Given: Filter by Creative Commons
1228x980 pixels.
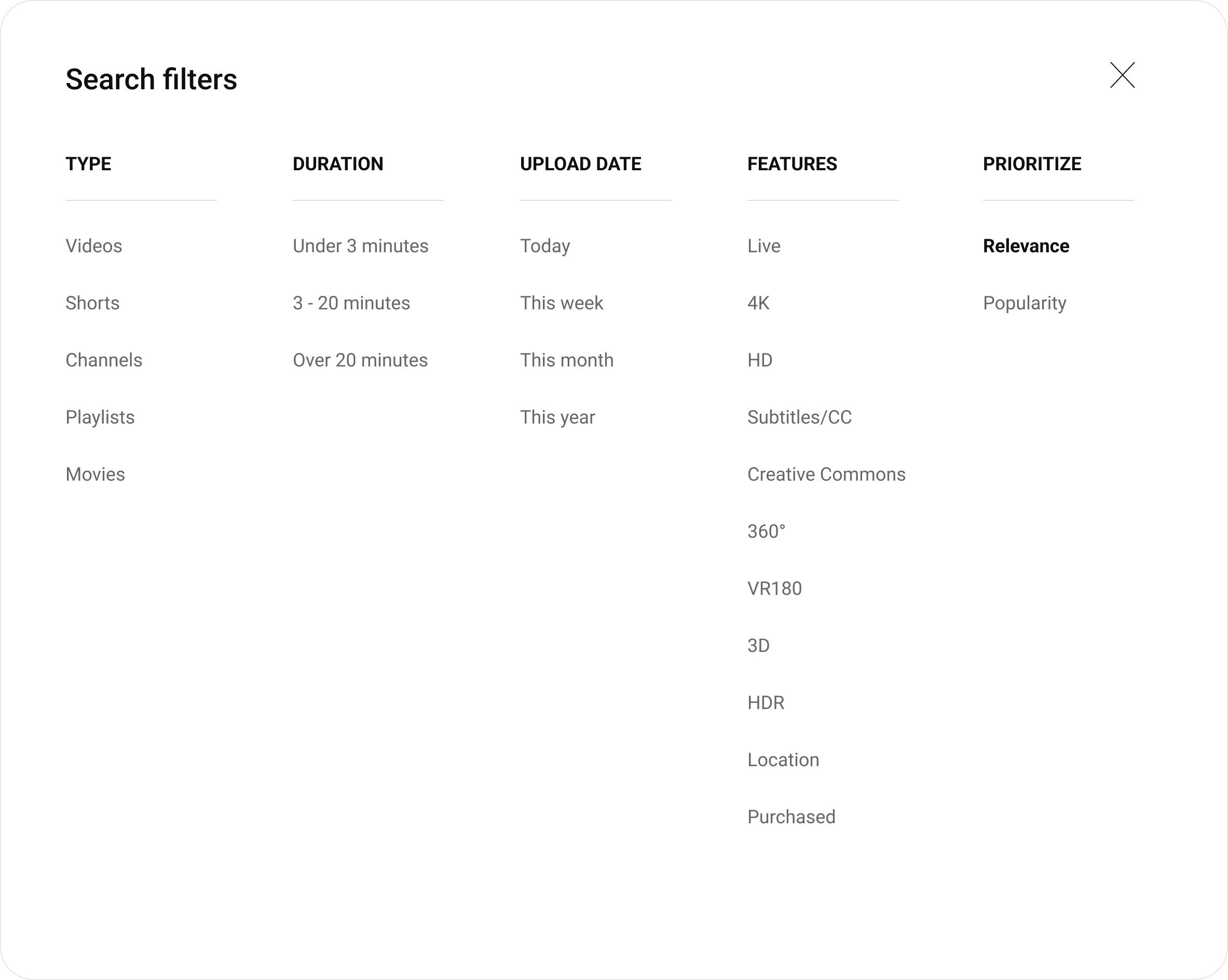Looking at the screenshot, I should (826, 474).
